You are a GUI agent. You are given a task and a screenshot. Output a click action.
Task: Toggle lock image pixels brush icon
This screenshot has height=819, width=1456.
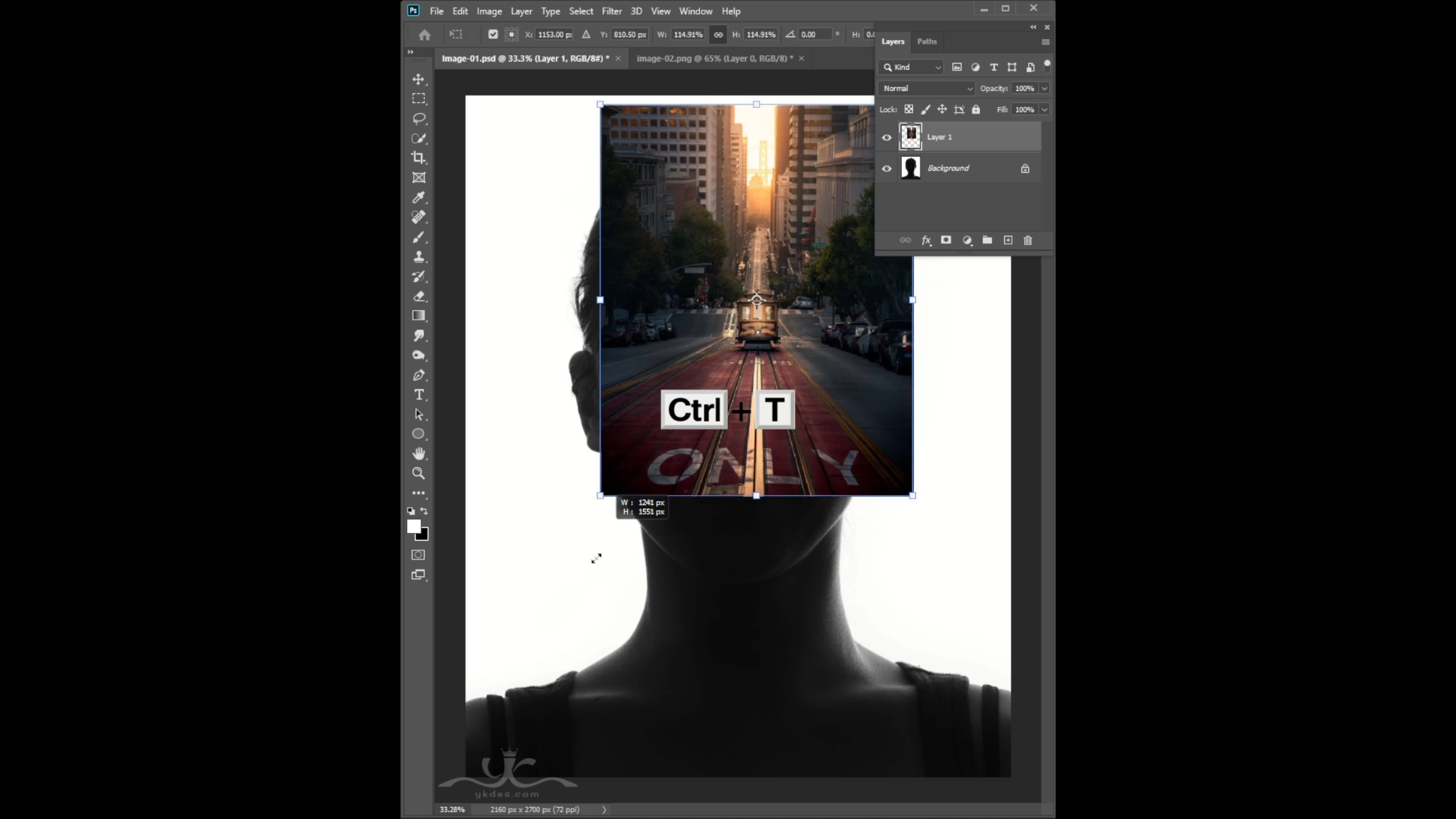click(925, 109)
